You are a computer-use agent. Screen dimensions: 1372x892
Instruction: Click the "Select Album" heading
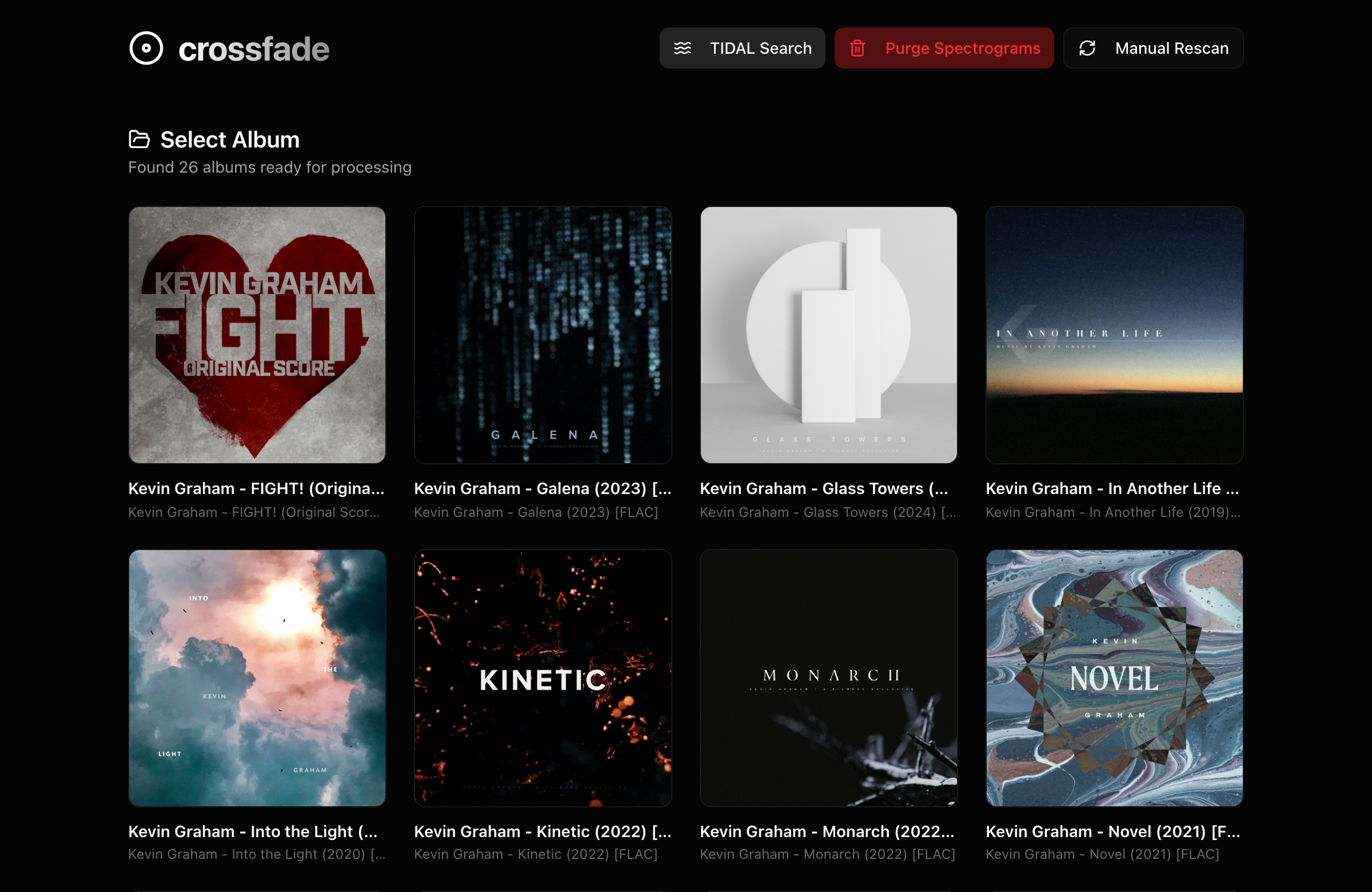[x=230, y=140]
